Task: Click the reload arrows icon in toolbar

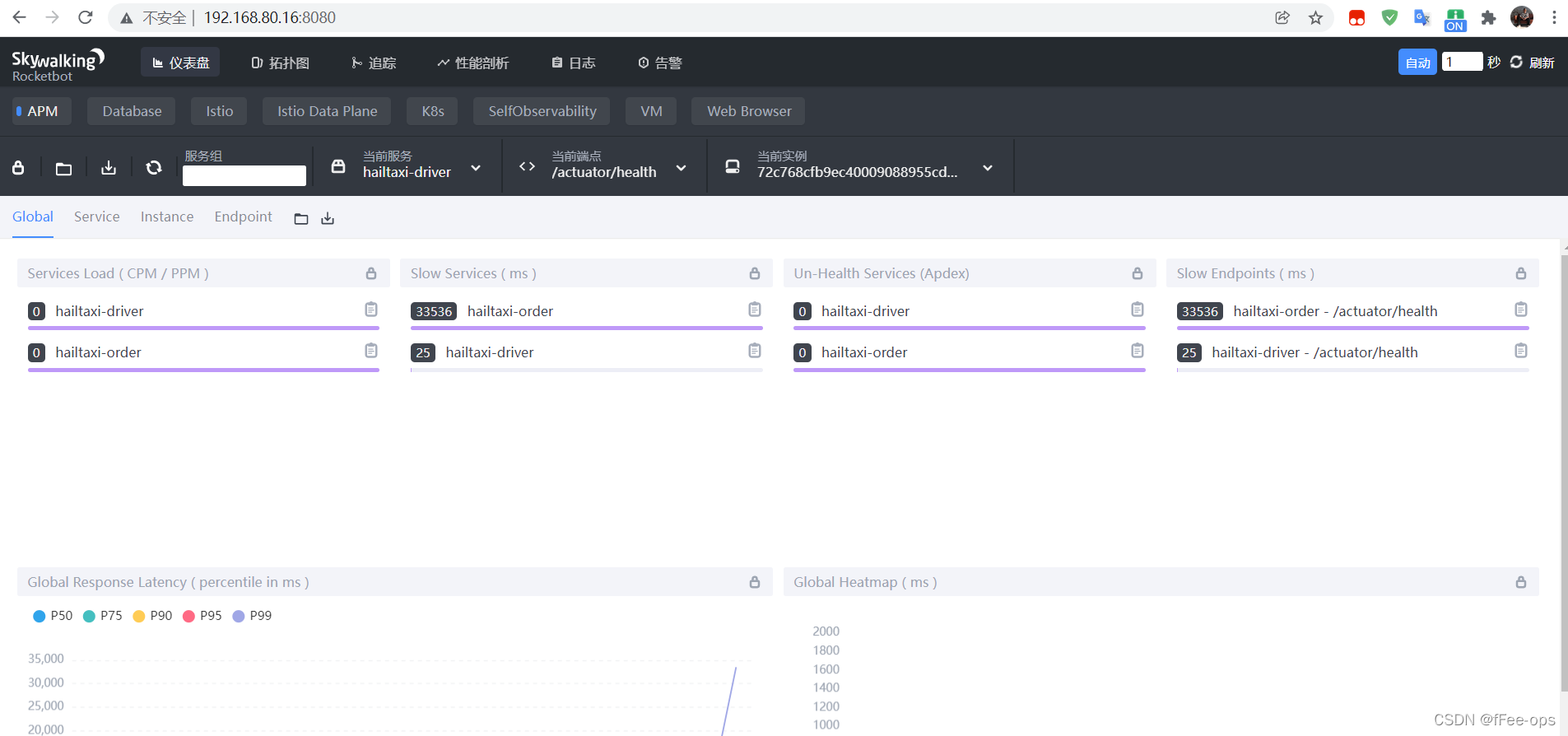Action: pyautogui.click(x=154, y=168)
